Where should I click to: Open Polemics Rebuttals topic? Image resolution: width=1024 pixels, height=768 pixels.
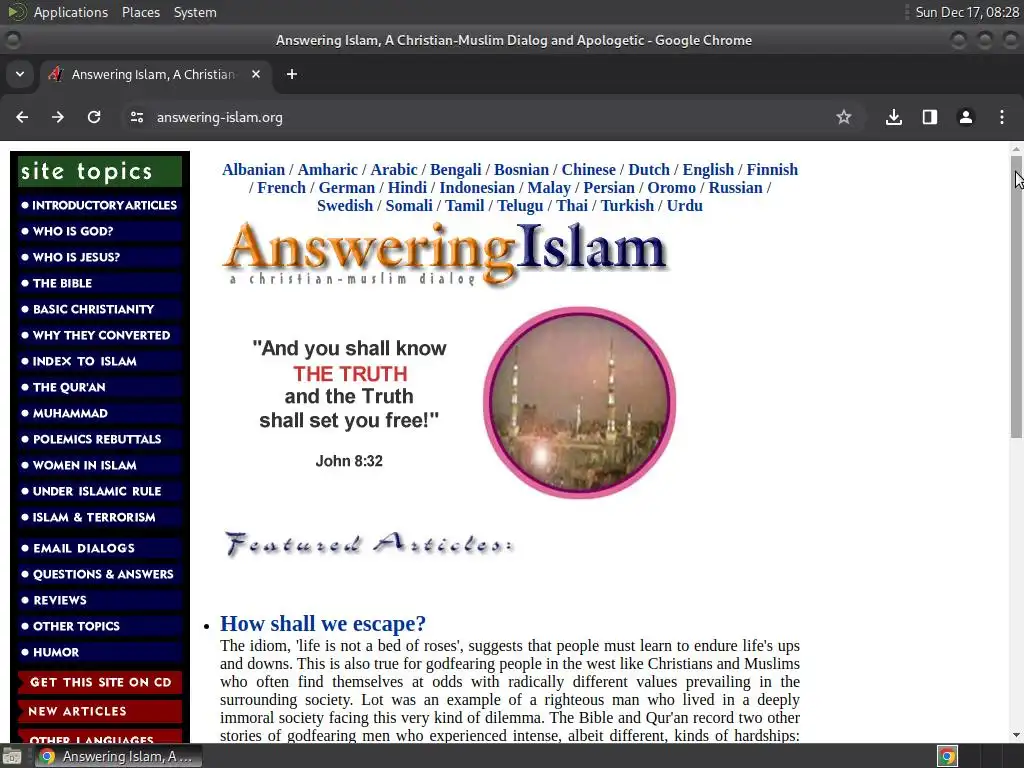click(100, 439)
